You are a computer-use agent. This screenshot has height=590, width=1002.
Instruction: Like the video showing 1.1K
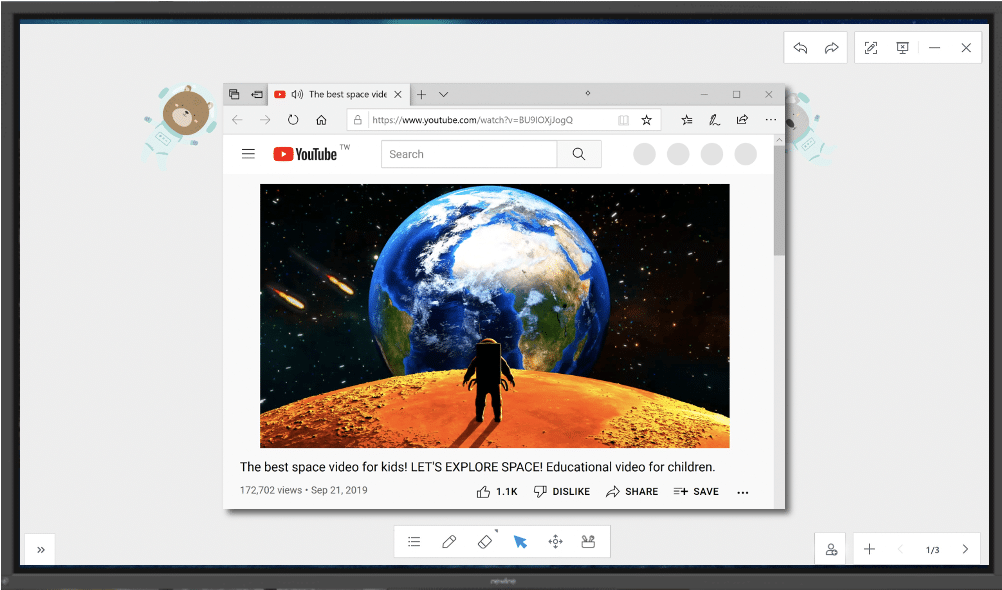(497, 492)
